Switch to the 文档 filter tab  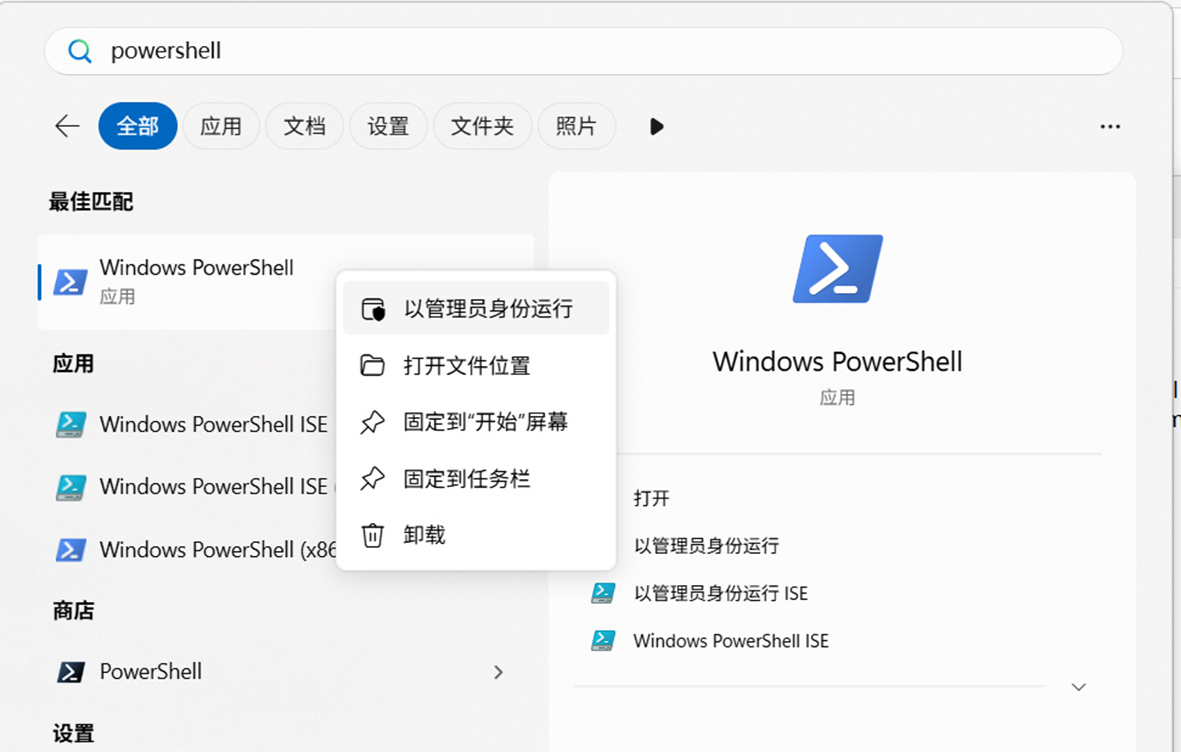pos(304,126)
